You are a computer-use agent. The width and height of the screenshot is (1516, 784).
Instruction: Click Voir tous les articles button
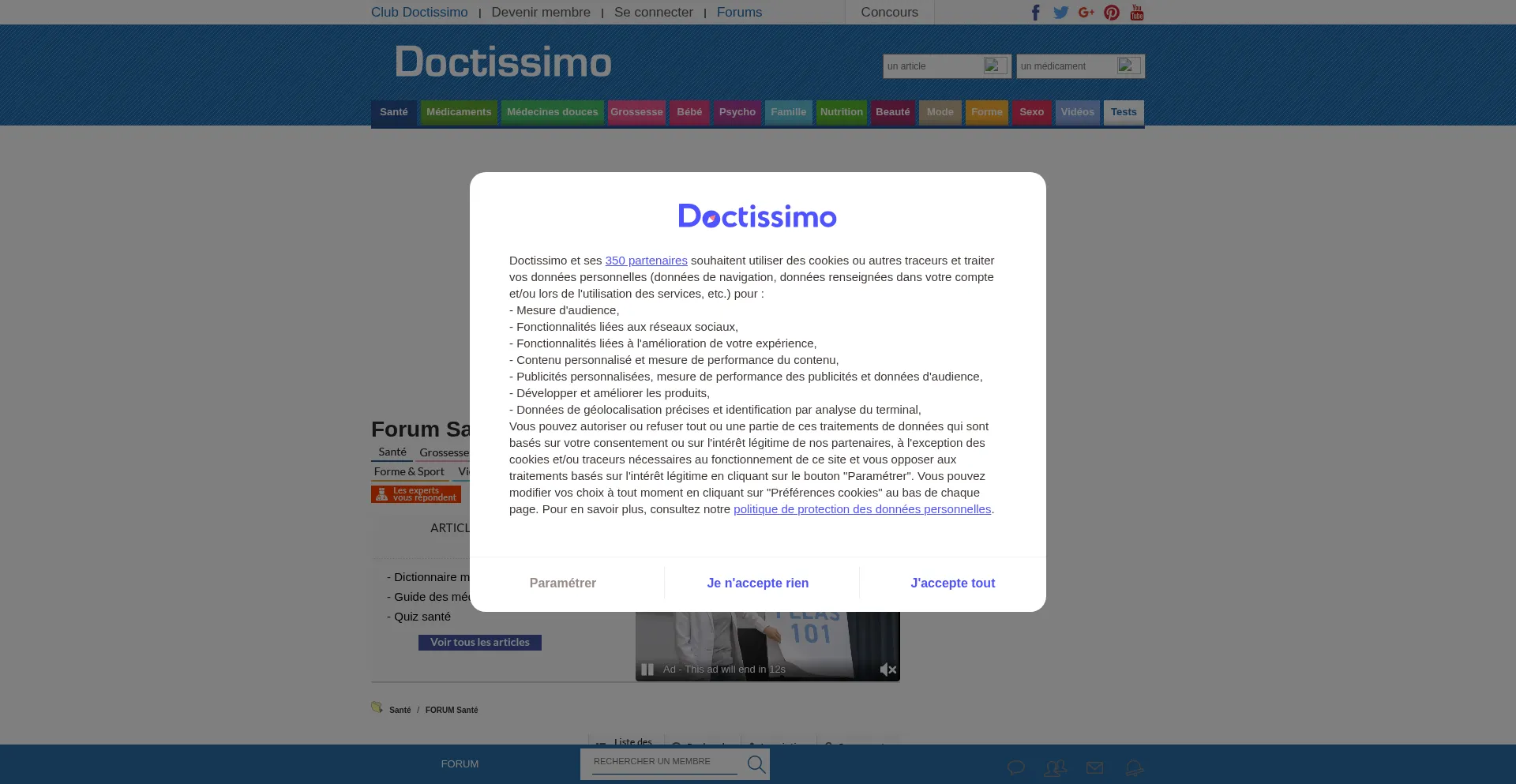click(480, 643)
